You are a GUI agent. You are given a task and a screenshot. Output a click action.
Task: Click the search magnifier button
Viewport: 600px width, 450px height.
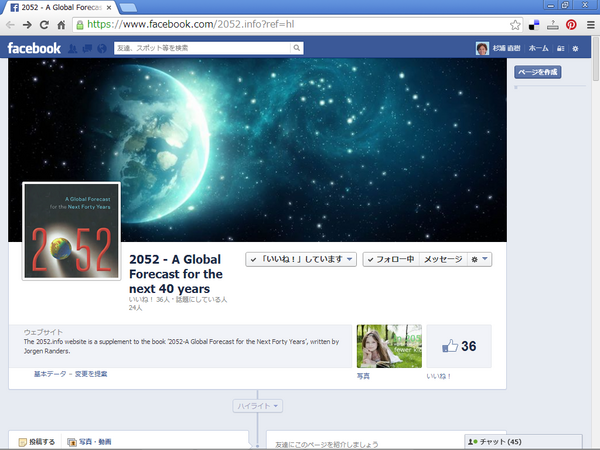tap(297, 48)
